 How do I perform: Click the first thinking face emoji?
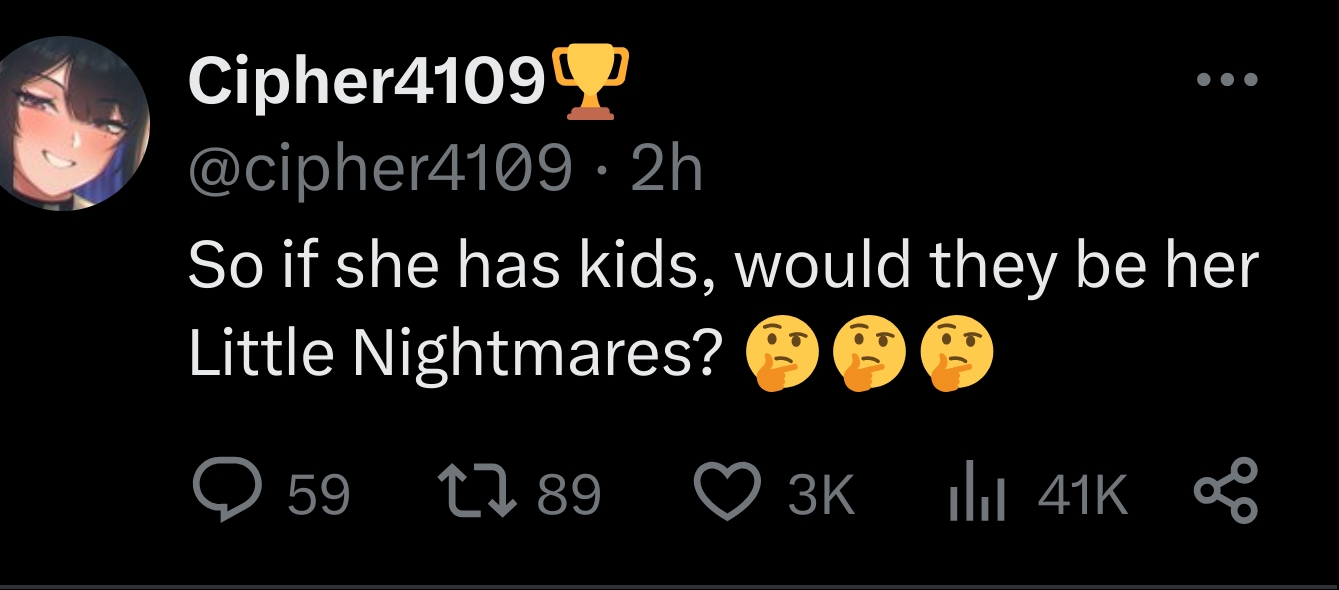point(782,357)
